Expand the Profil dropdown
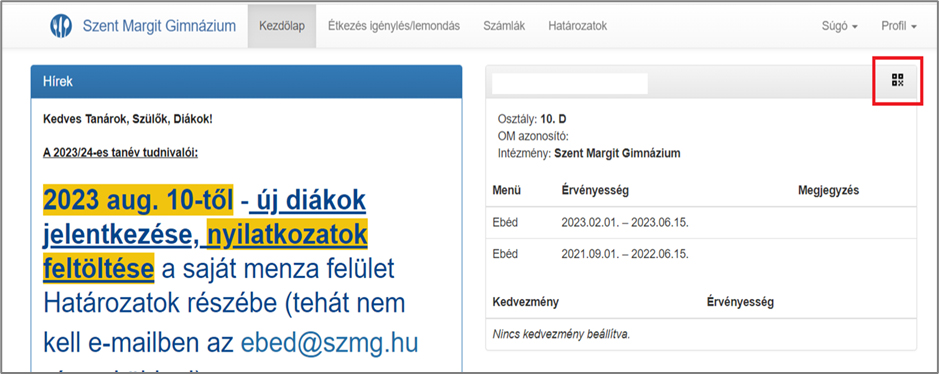The image size is (939, 374). 899,26
